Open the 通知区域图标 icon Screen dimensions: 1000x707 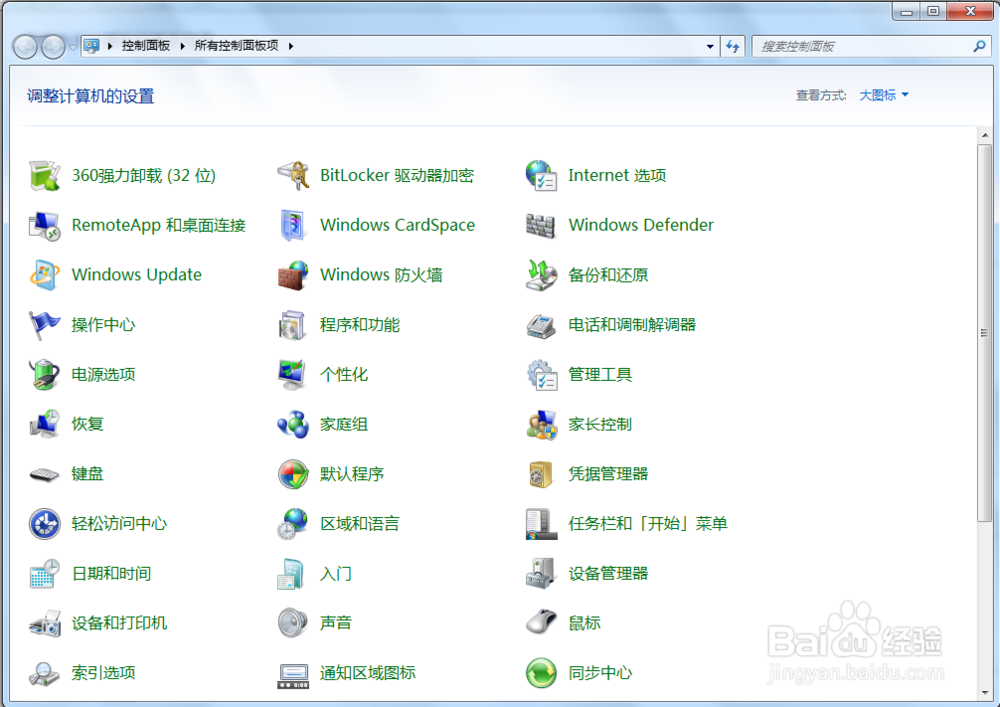click(293, 674)
